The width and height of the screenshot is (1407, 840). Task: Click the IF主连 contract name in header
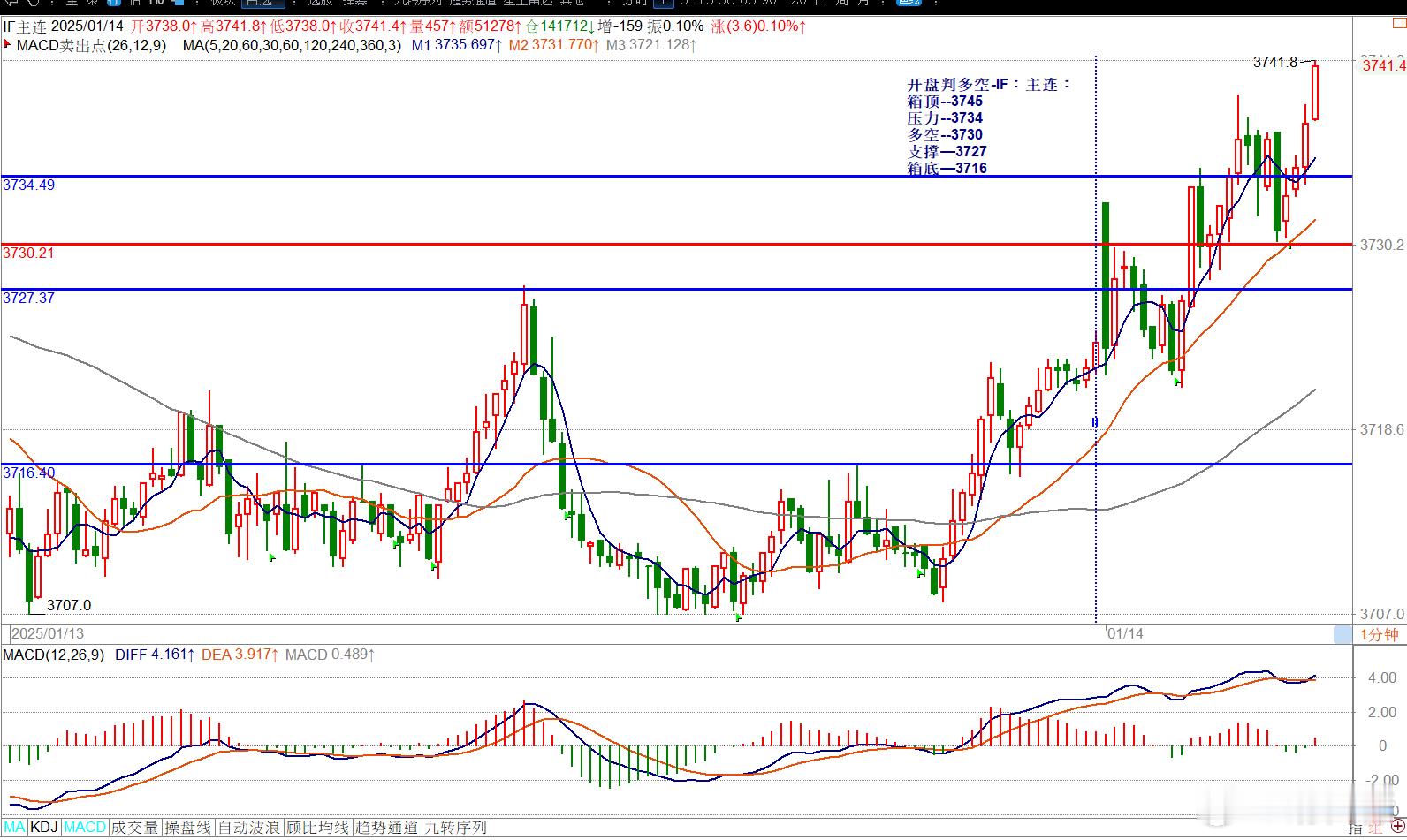point(25,26)
